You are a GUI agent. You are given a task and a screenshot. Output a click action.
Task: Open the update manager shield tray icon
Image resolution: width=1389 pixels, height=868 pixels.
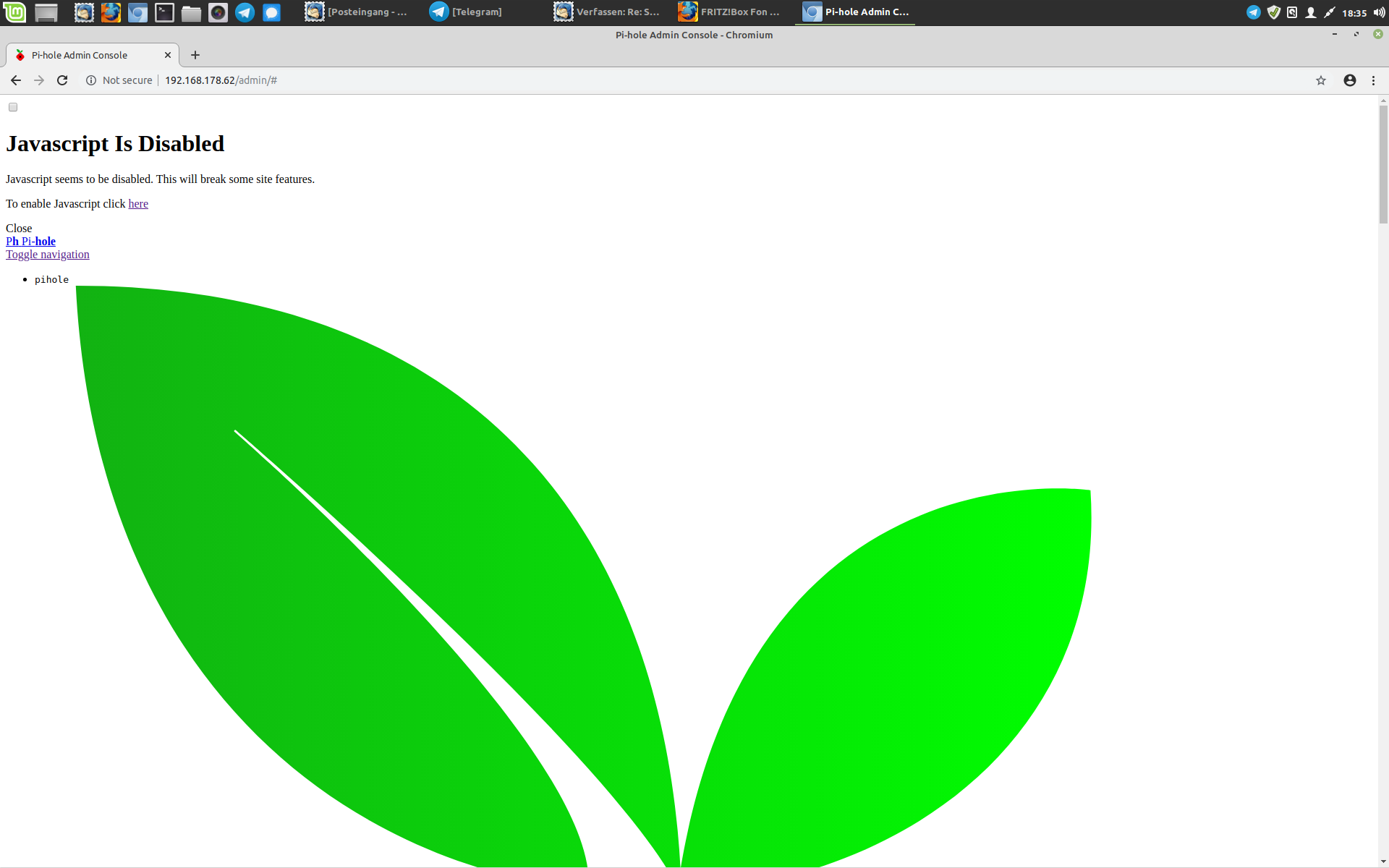tap(1274, 12)
